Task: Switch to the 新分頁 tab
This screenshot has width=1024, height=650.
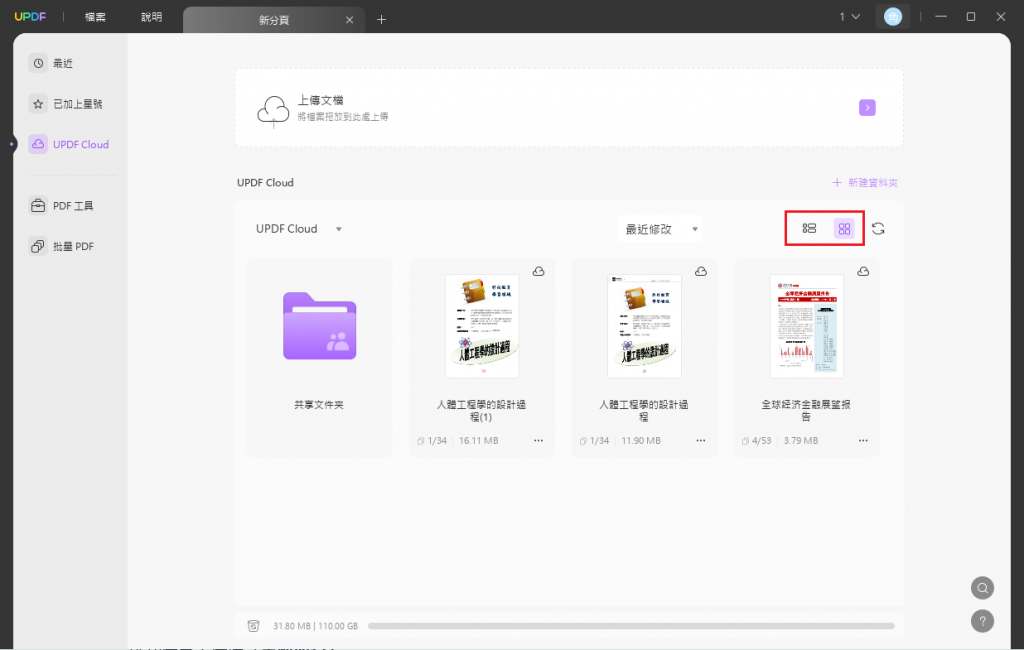Action: 274,20
